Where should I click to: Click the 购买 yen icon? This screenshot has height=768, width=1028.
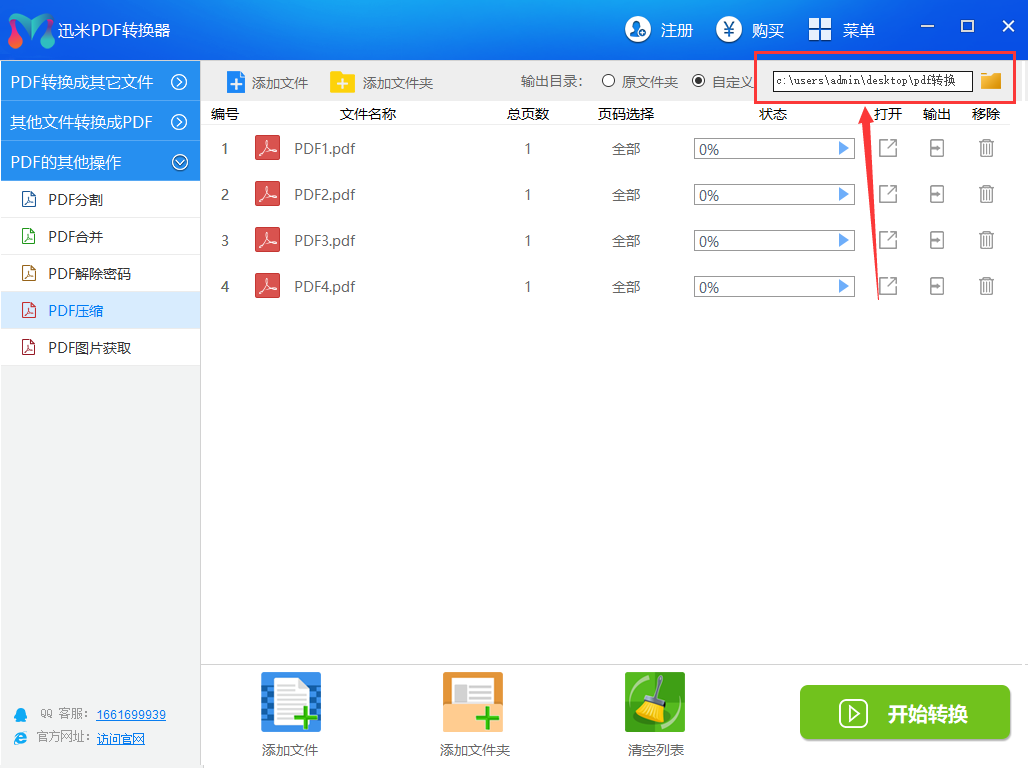(729, 30)
